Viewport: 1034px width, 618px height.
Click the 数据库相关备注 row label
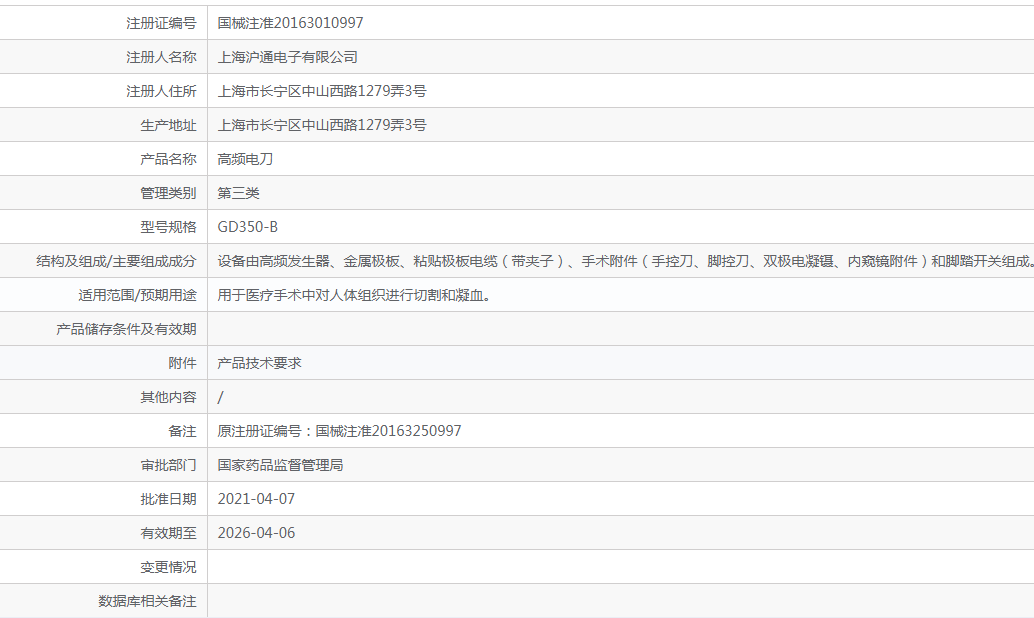pyautogui.click(x=147, y=601)
